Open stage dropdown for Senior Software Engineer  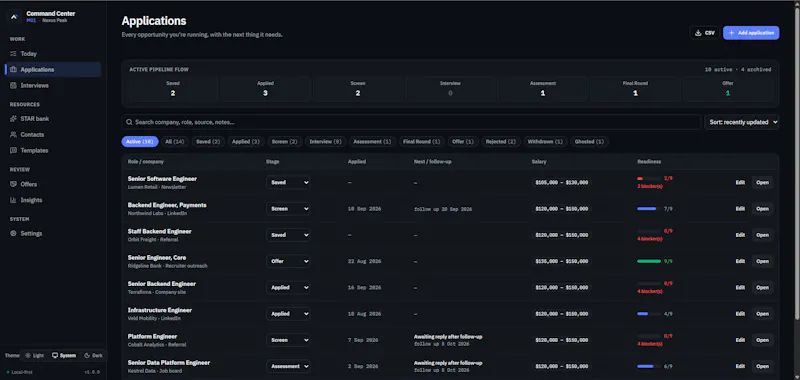click(288, 183)
